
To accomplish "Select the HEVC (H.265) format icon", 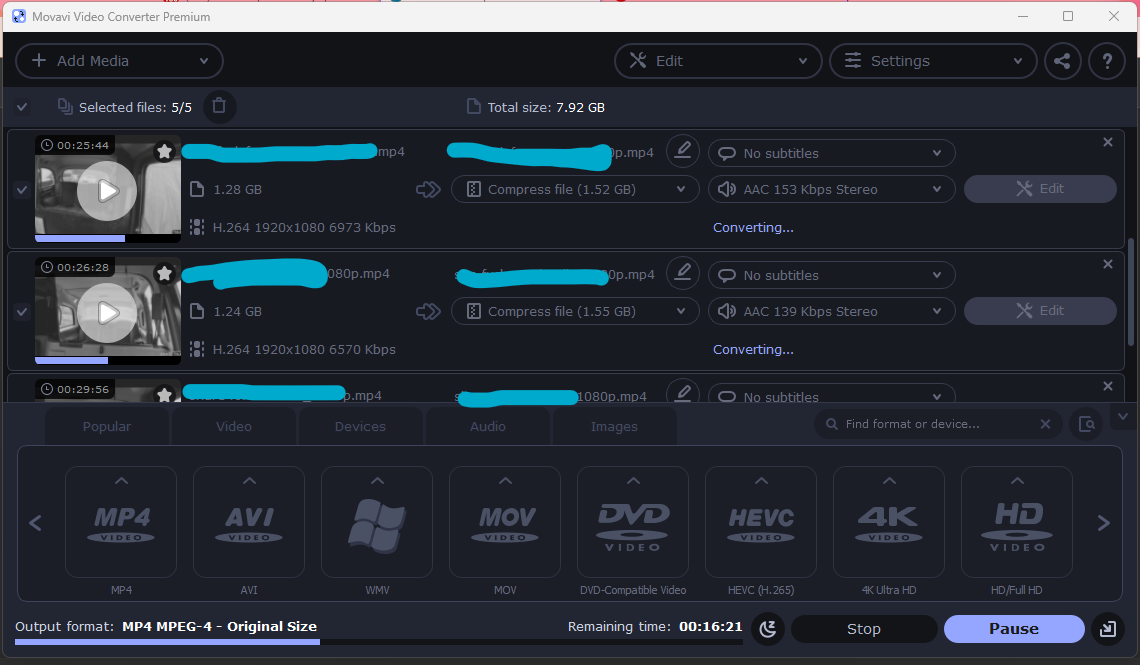I will click(x=761, y=522).
